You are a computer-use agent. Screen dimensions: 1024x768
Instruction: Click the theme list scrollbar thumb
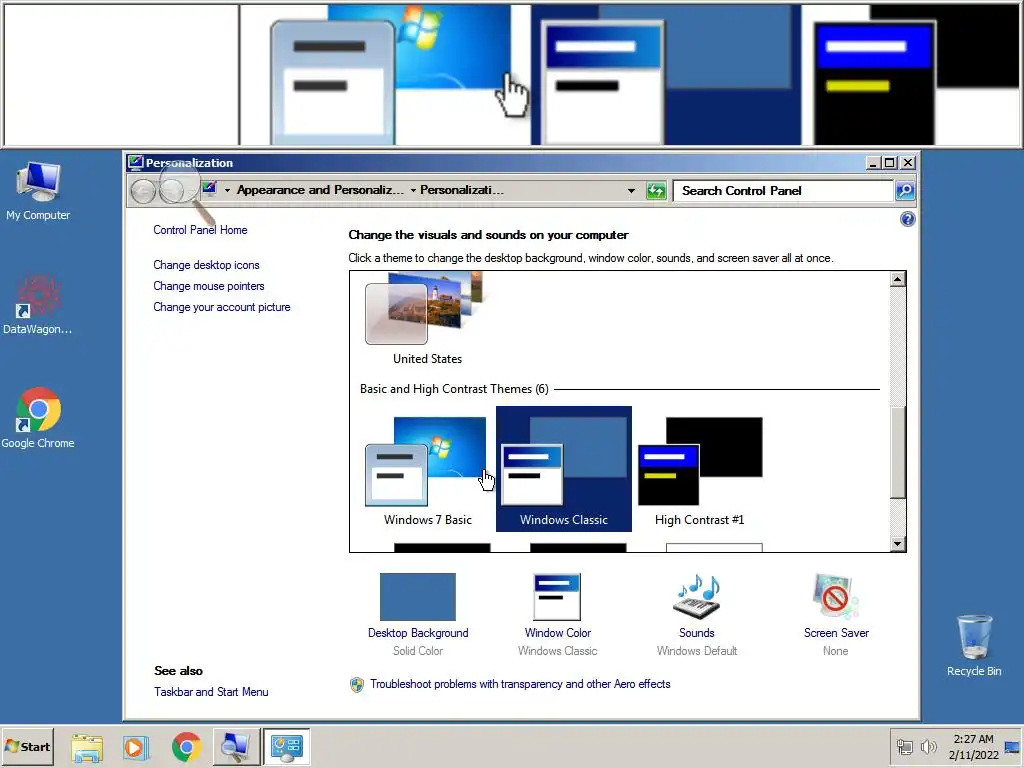(898, 452)
